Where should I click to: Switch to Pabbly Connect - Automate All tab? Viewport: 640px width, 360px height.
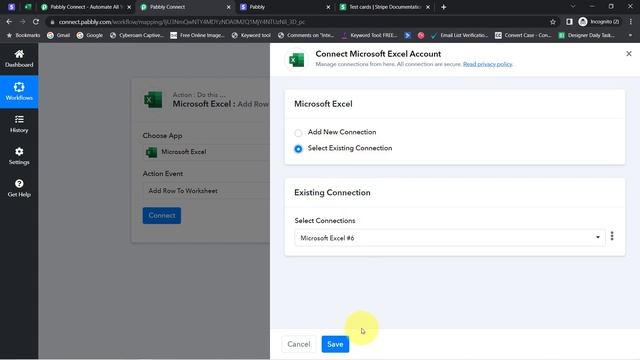pyautogui.click(x=86, y=7)
